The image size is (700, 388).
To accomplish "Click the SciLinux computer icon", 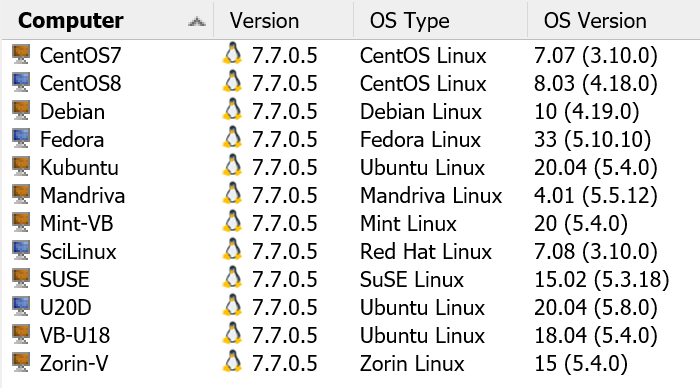I will pos(21,250).
